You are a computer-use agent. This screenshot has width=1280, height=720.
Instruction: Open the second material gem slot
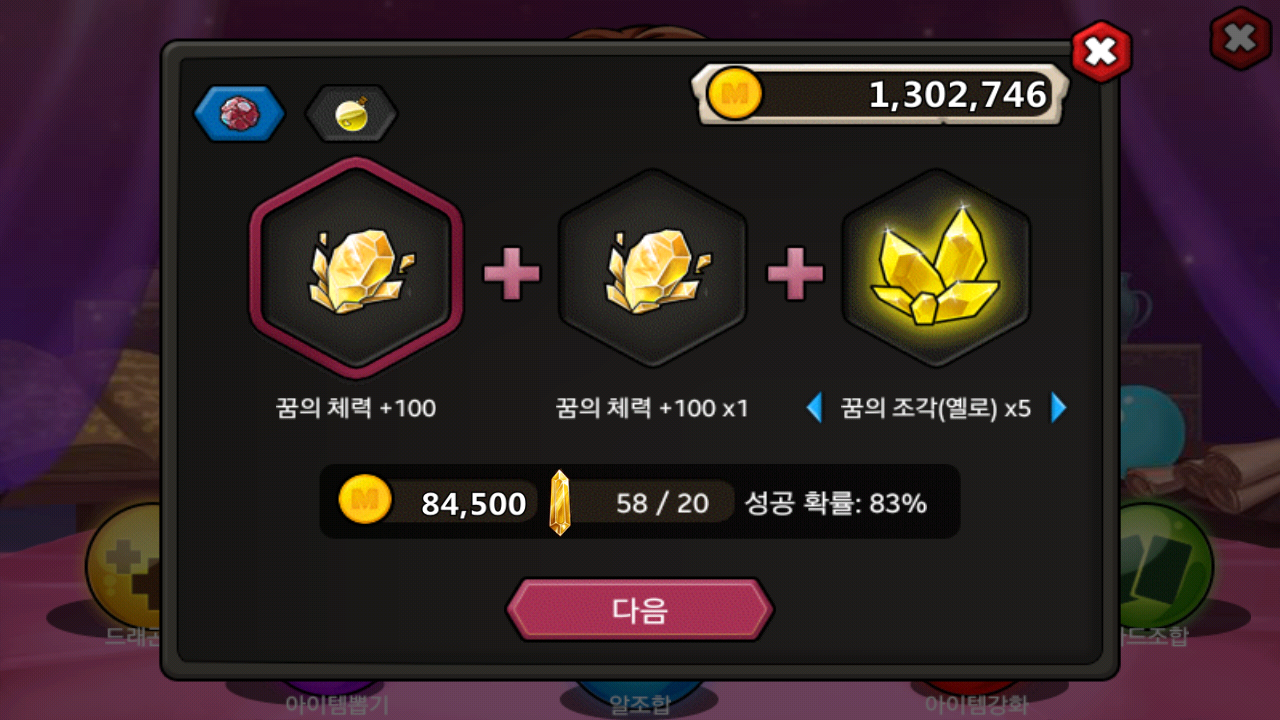[652, 268]
